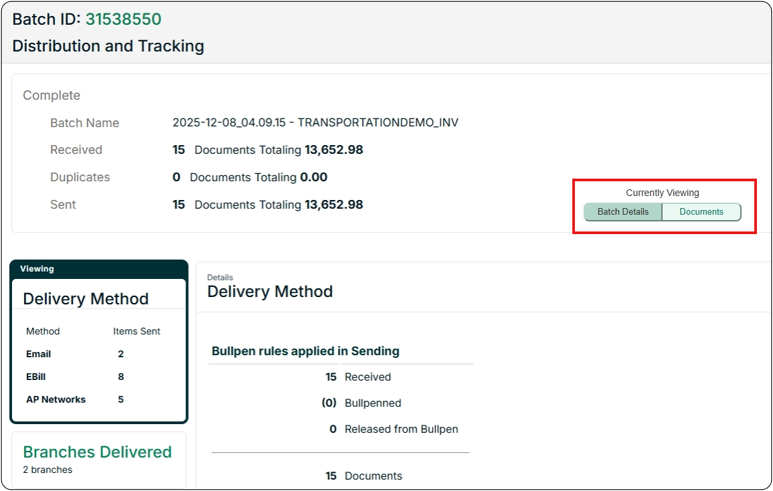Click the Received documents total 13,652.98
The width and height of the screenshot is (773, 491).
pos(333,150)
